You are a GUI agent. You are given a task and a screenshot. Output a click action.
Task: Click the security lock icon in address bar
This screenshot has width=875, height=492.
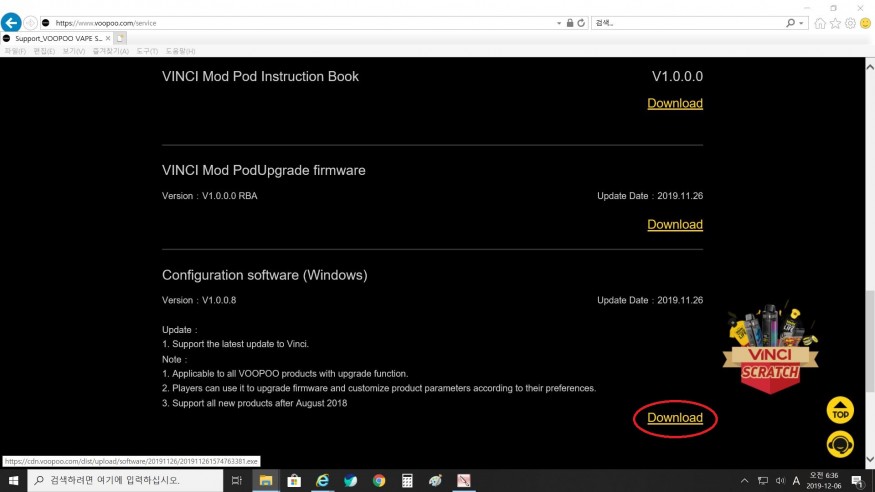pos(570,23)
